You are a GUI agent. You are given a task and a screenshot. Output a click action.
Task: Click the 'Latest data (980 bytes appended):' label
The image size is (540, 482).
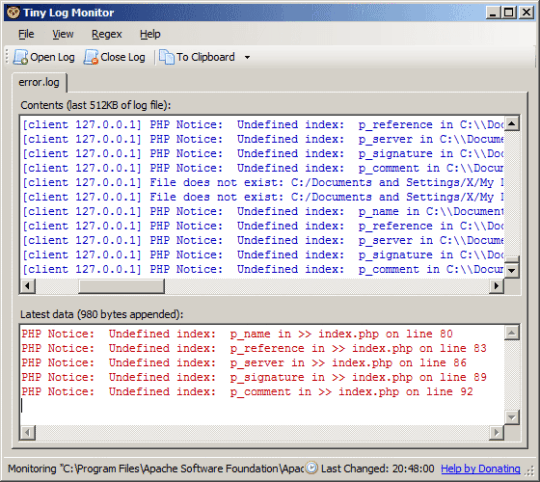coord(102,314)
